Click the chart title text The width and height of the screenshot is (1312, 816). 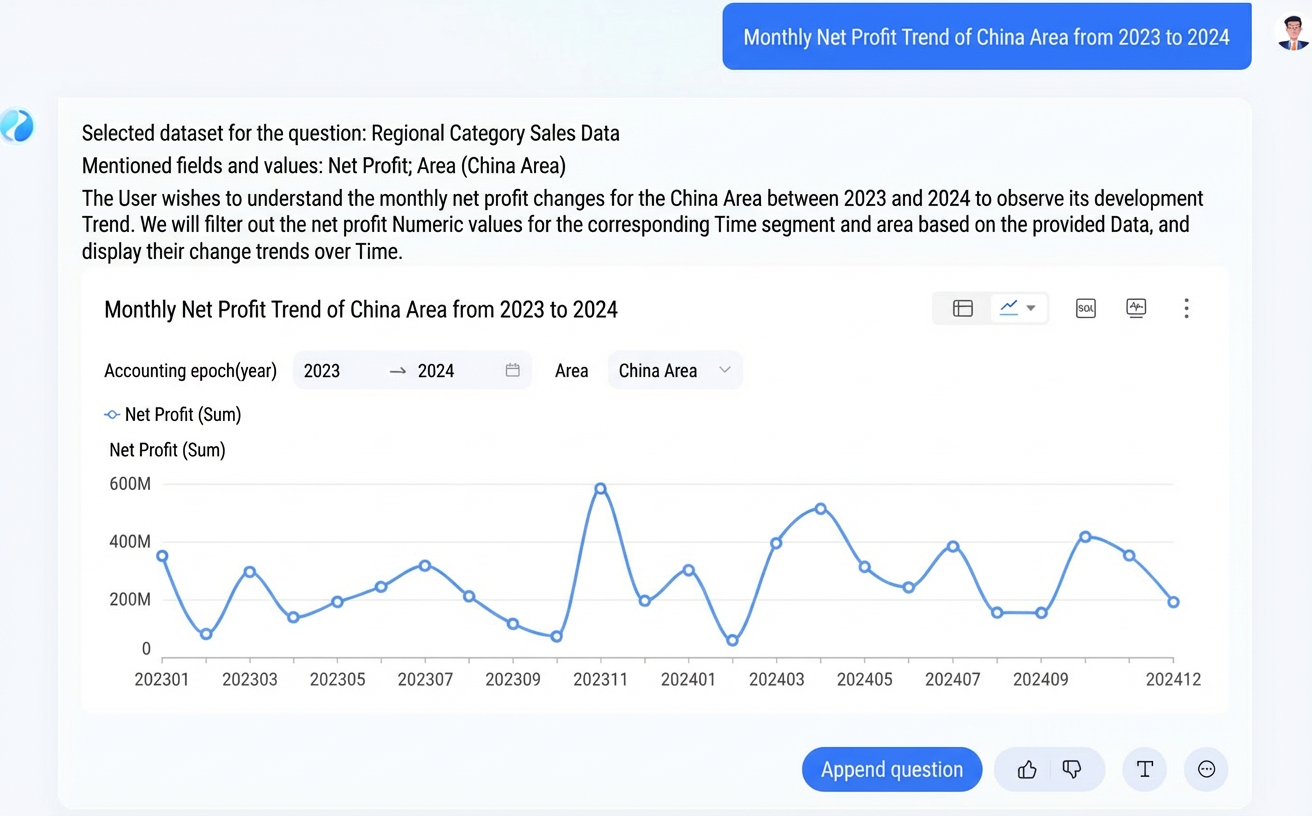(361, 309)
